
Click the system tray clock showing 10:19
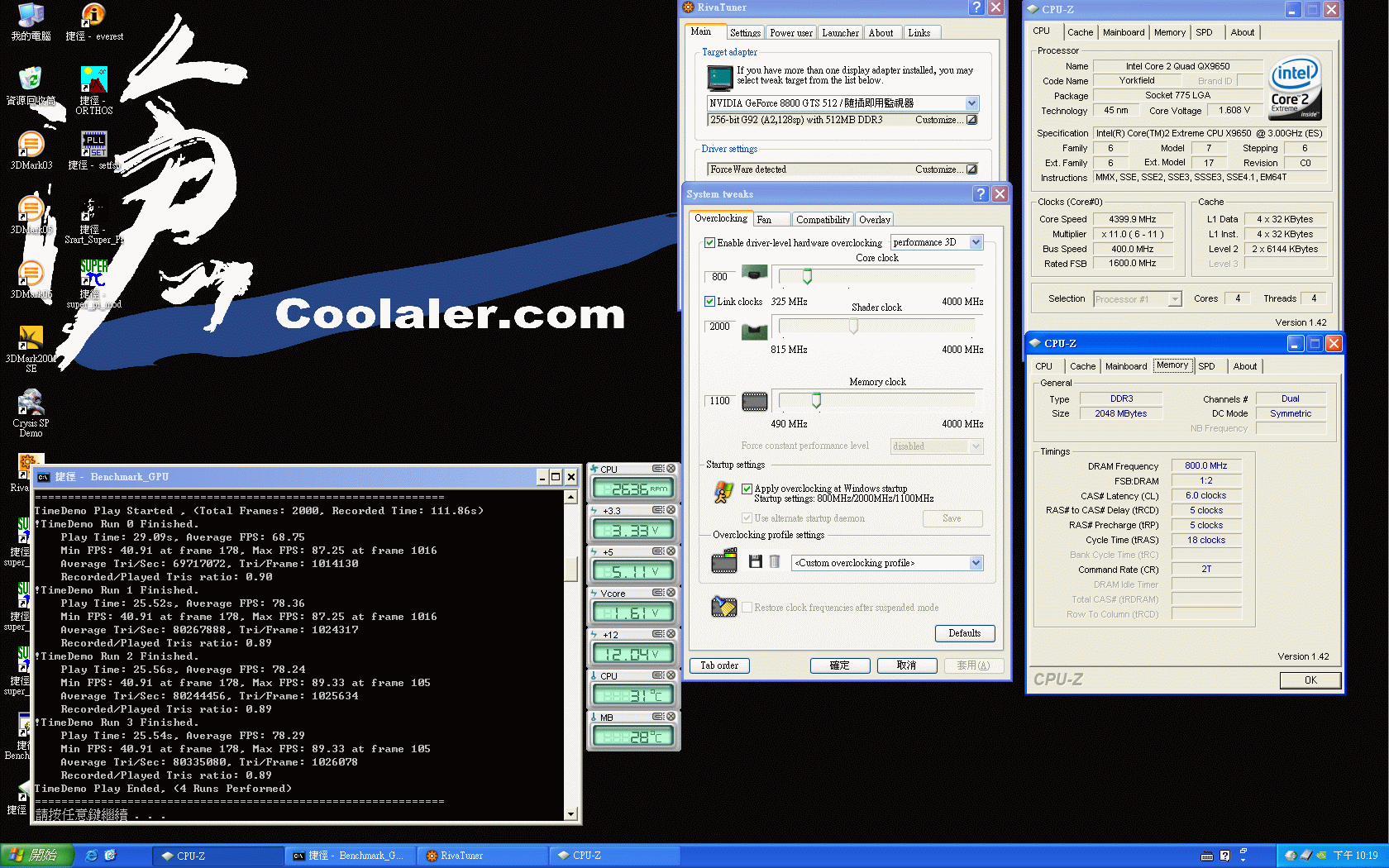pyautogui.click(x=1356, y=856)
